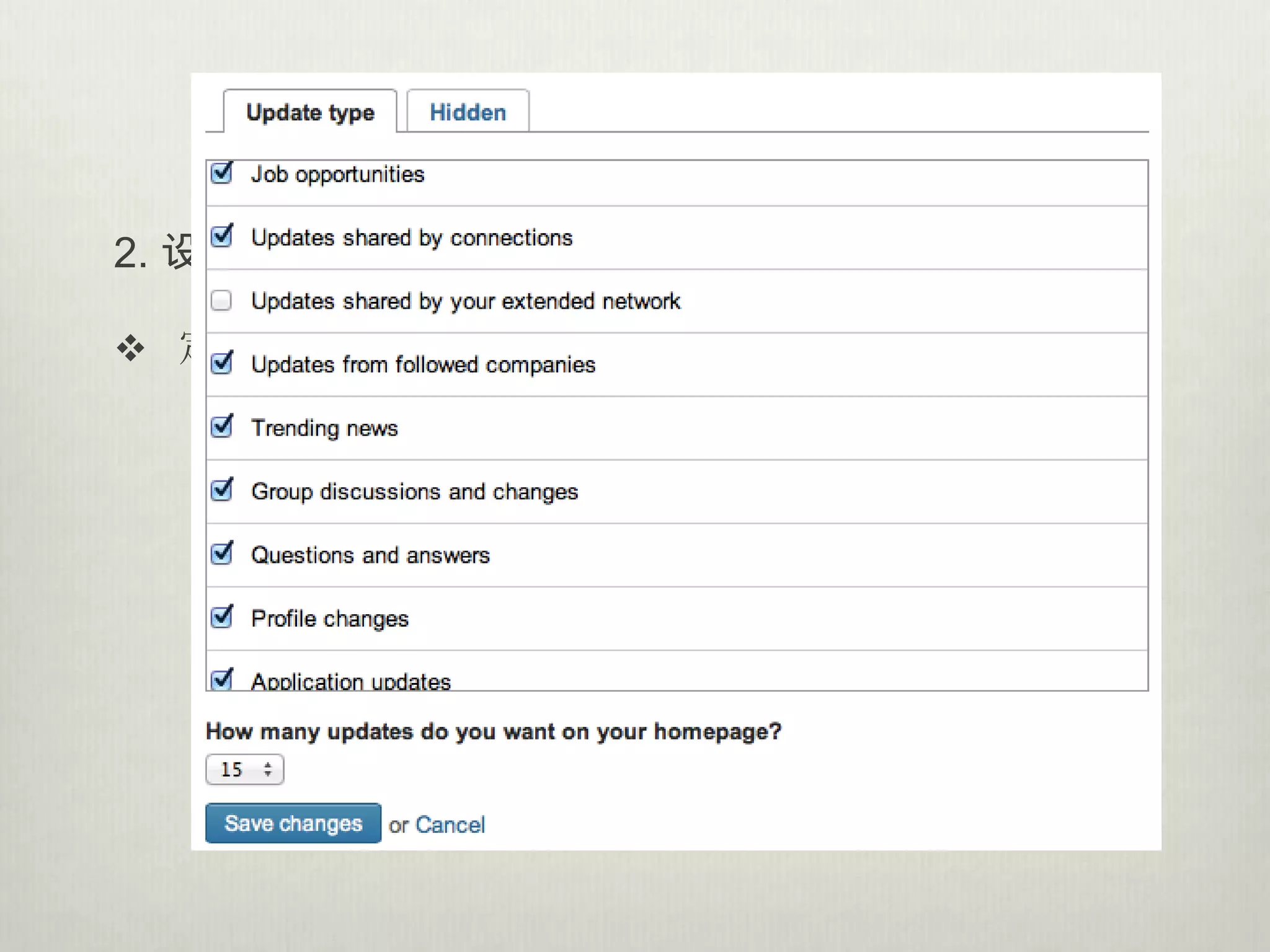The image size is (1270, 952).
Task: Enable Updates shared by your extended network
Action: point(221,301)
